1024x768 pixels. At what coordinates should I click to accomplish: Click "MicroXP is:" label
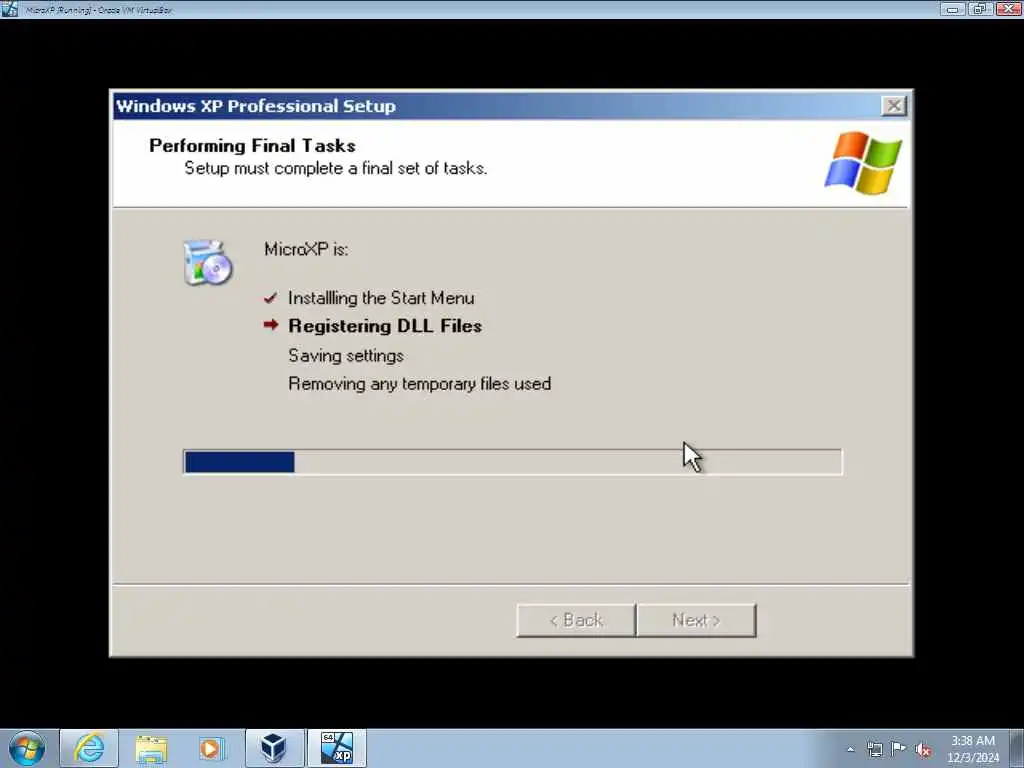306,249
